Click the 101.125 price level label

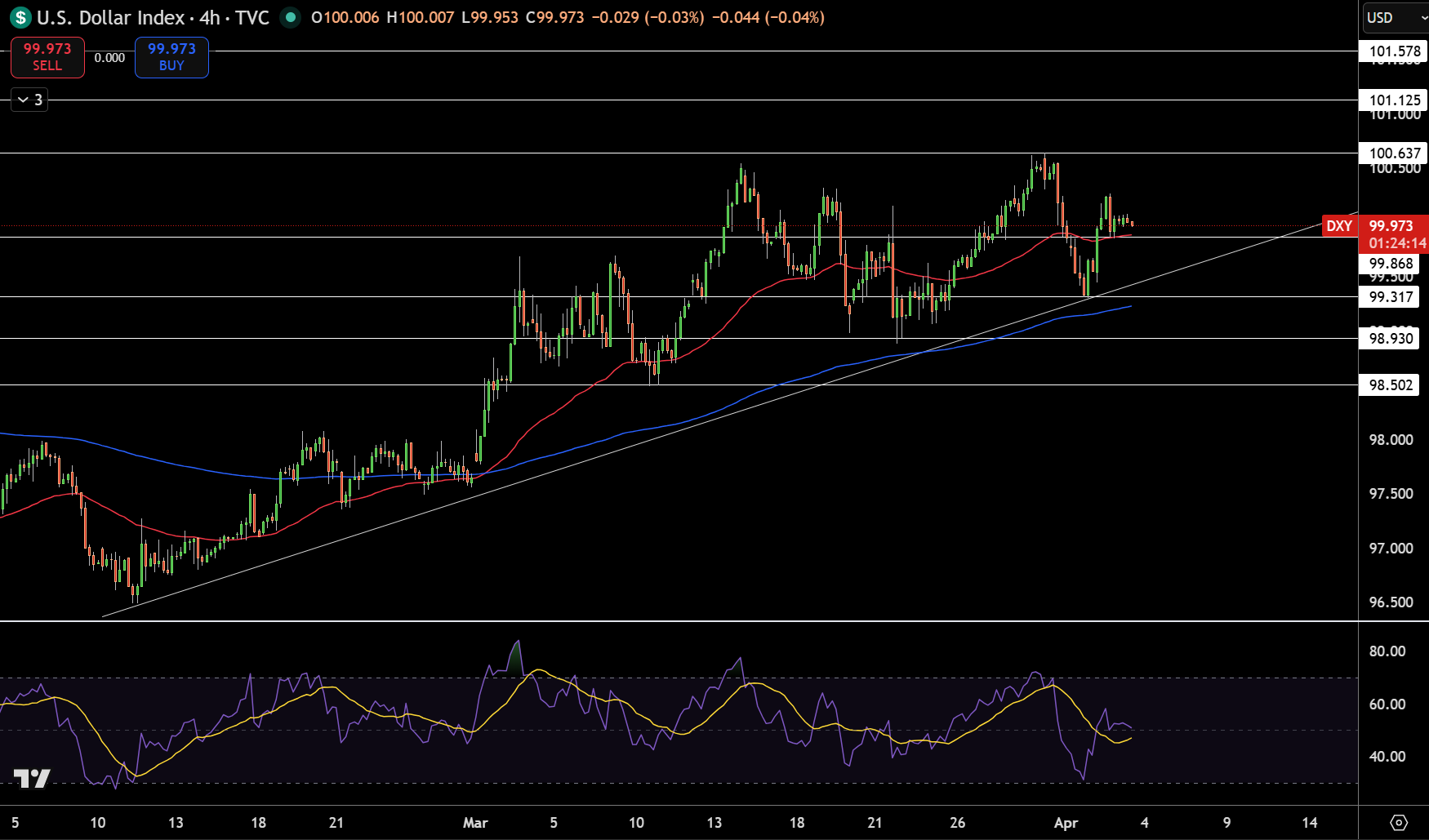[x=1394, y=100]
